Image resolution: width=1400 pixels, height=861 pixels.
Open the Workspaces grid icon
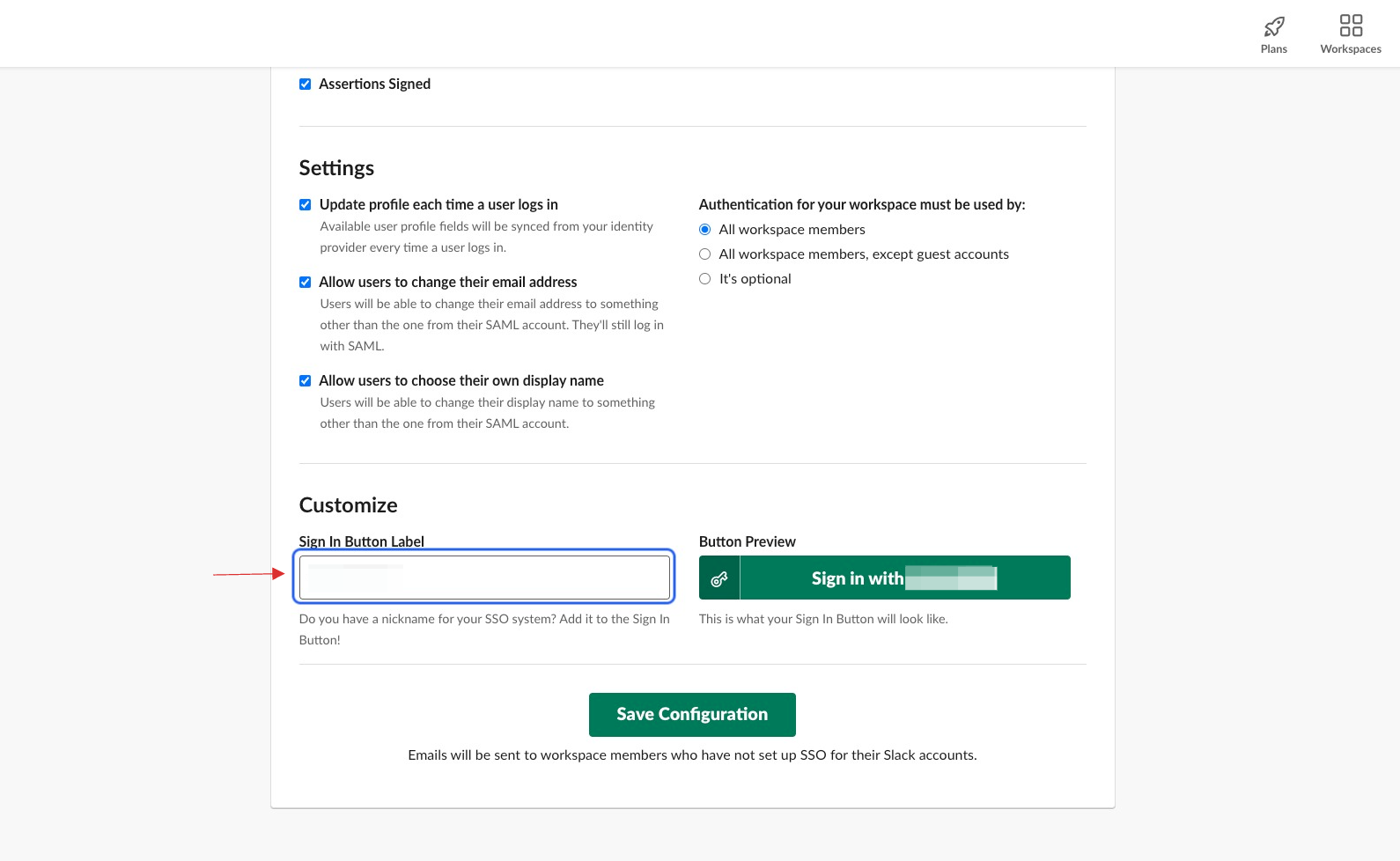pyautogui.click(x=1351, y=25)
